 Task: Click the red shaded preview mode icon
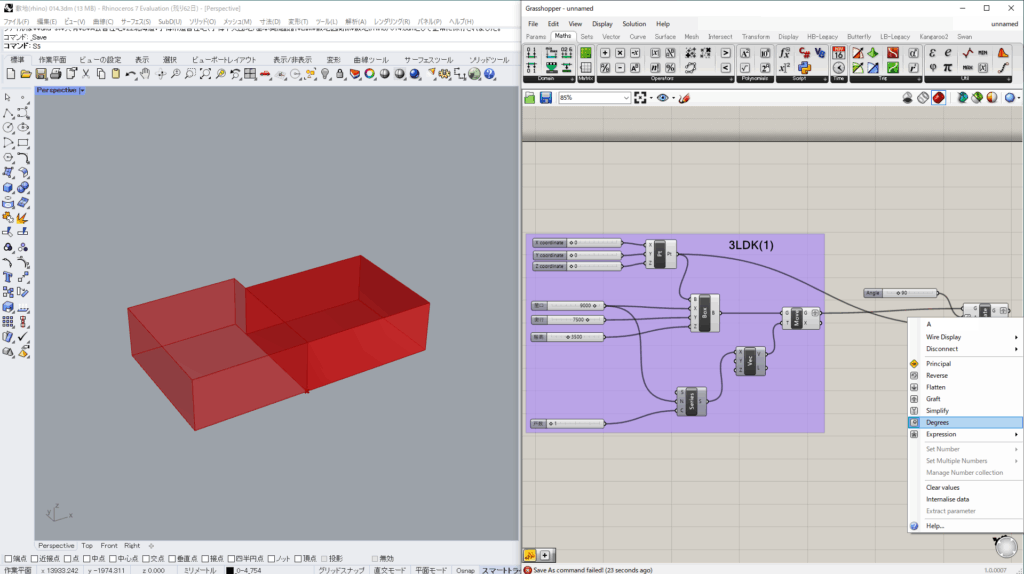[x=938, y=98]
